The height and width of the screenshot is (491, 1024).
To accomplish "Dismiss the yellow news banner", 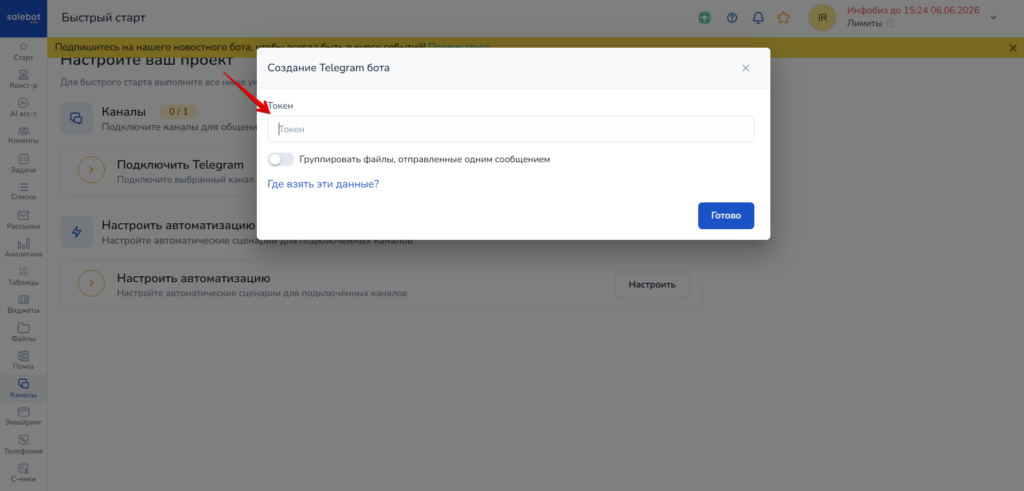I will click(1013, 48).
